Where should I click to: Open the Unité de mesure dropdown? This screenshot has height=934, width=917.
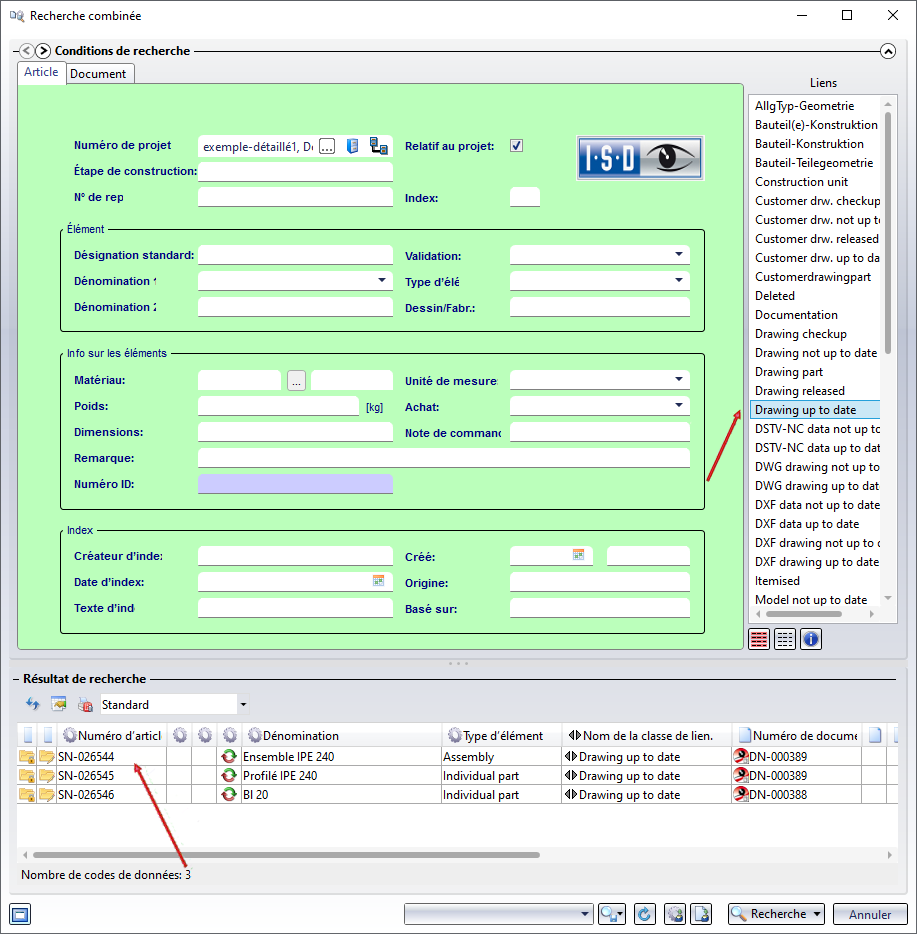679,379
